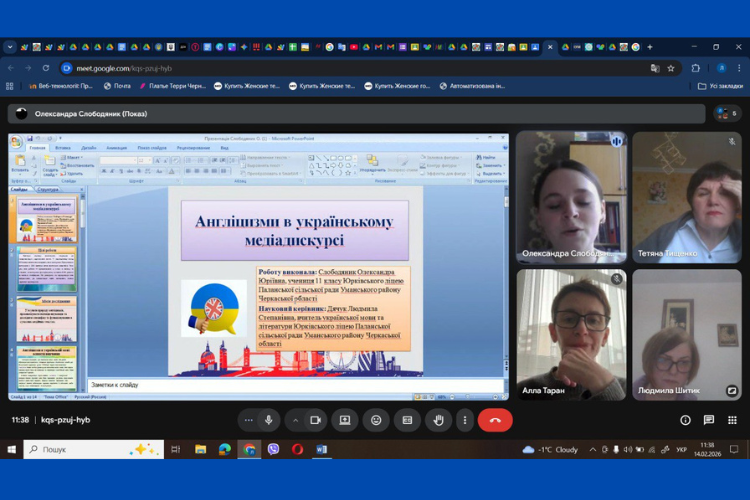750x500 pixels.
Task: Expand audio settings arrow beside microphone
Action: [x=249, y=420]
